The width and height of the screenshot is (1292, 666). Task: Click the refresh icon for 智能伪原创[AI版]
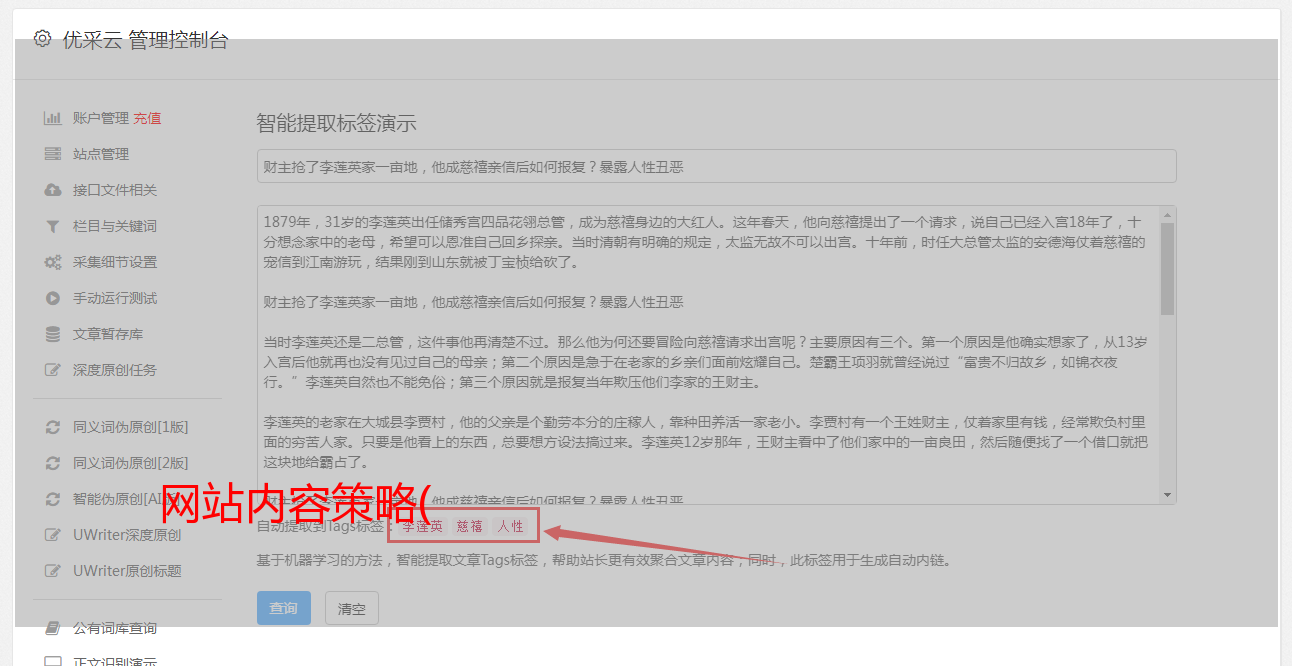[x=52, y=499]
